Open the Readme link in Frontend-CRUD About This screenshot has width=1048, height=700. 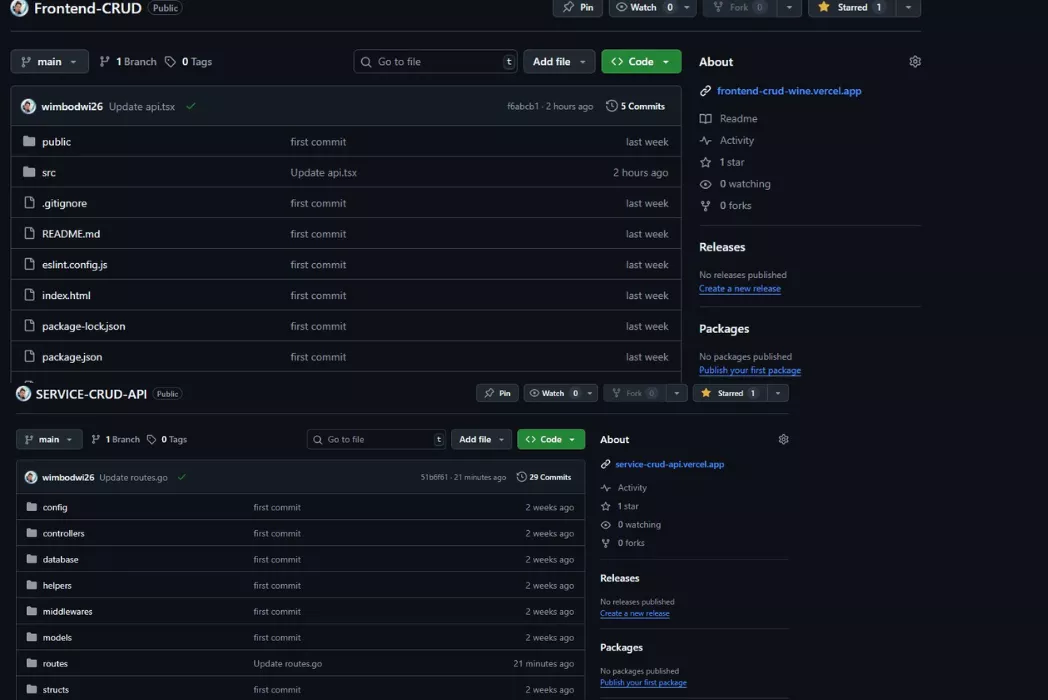(738, 118)
